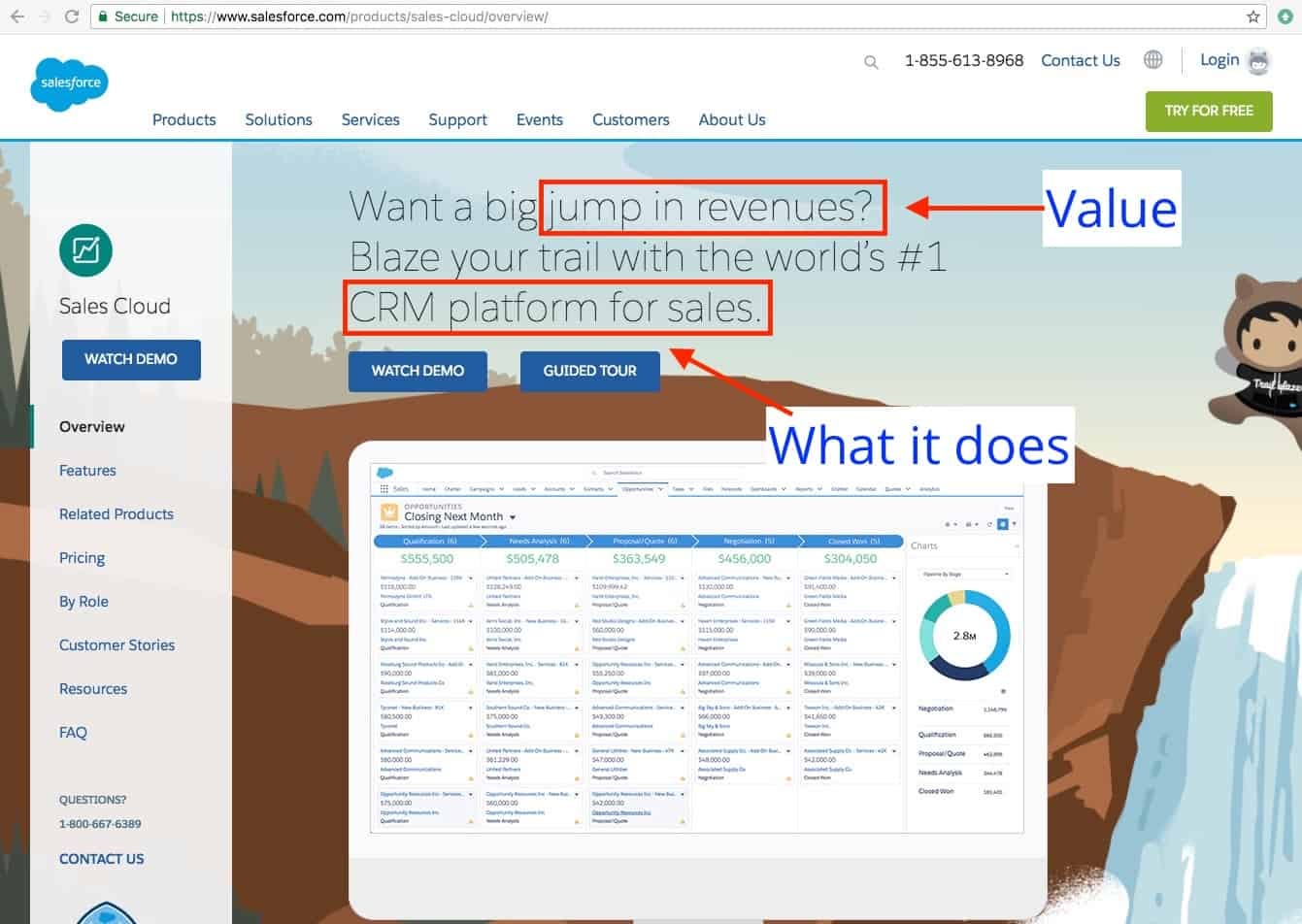This screenshot has height=924, width=1302.
Task: Click the browser address bar URL field
Action: point(388,16)
